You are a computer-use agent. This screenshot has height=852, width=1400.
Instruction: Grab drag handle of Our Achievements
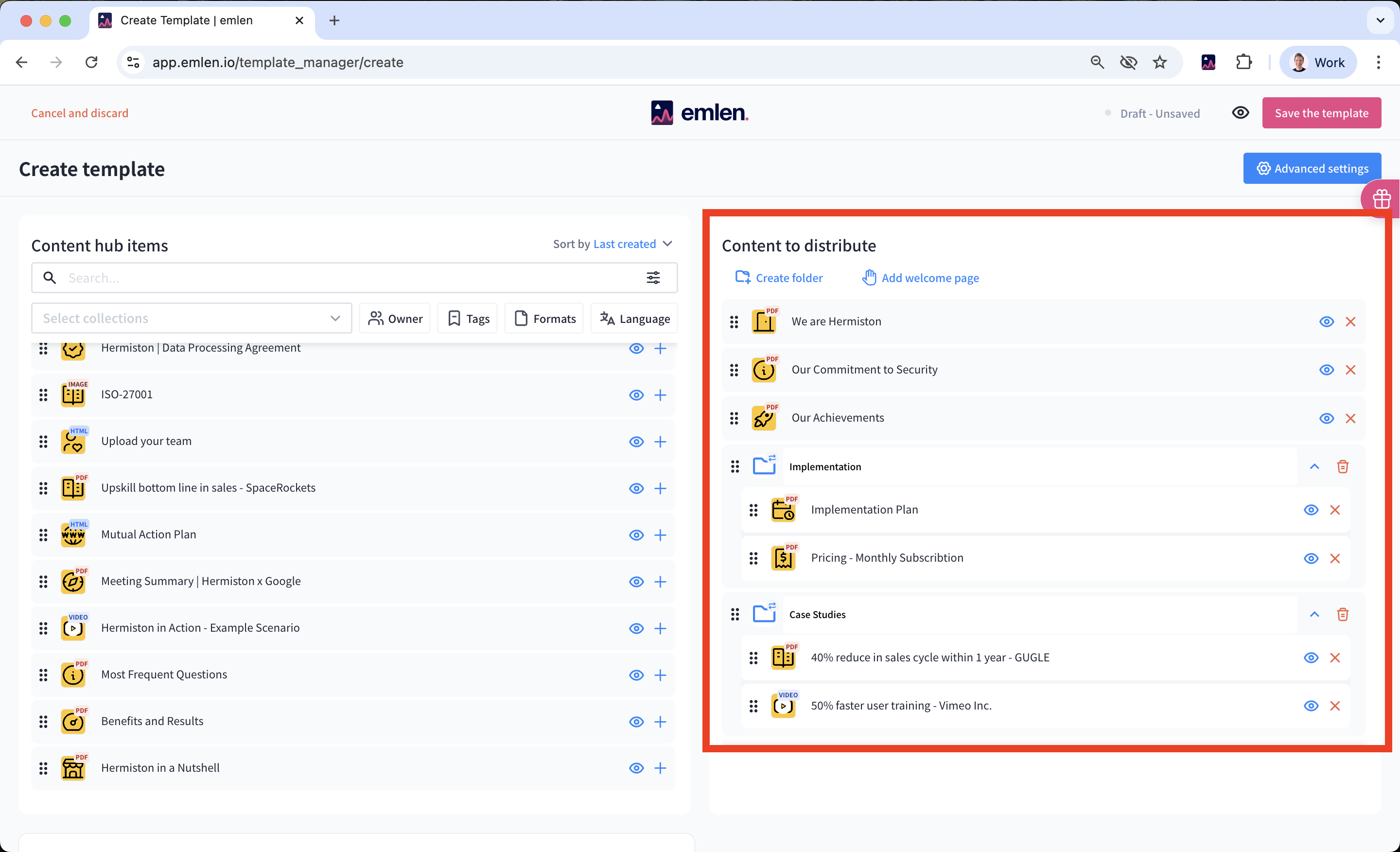(x=734, y=418)
